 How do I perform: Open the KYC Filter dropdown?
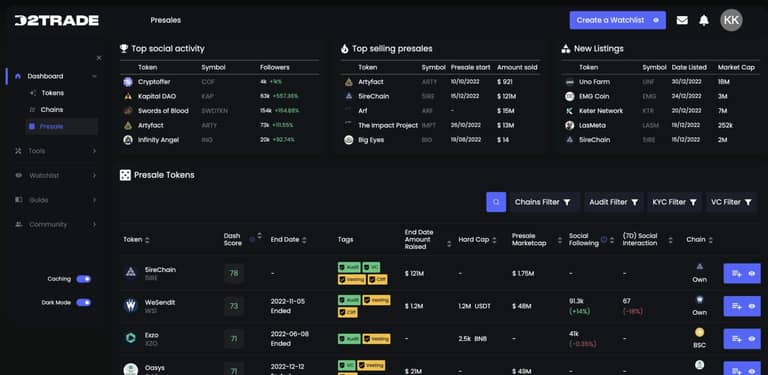[x=674, y=202]
